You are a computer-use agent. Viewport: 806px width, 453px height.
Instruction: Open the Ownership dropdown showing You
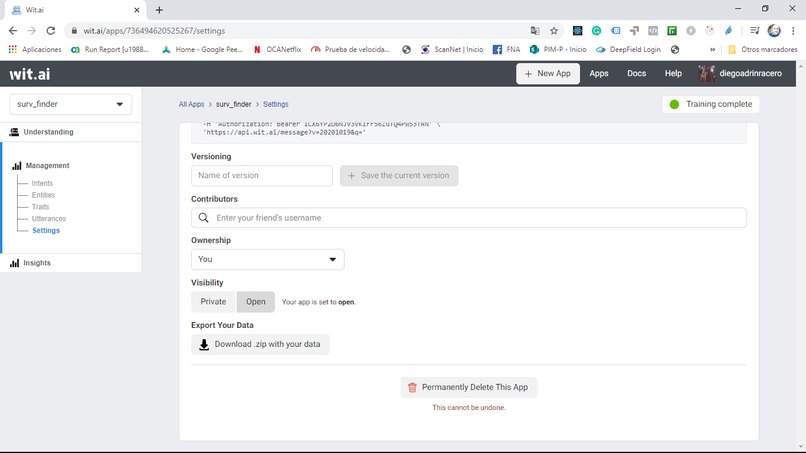pyautogui.click(x=268, y=259)
